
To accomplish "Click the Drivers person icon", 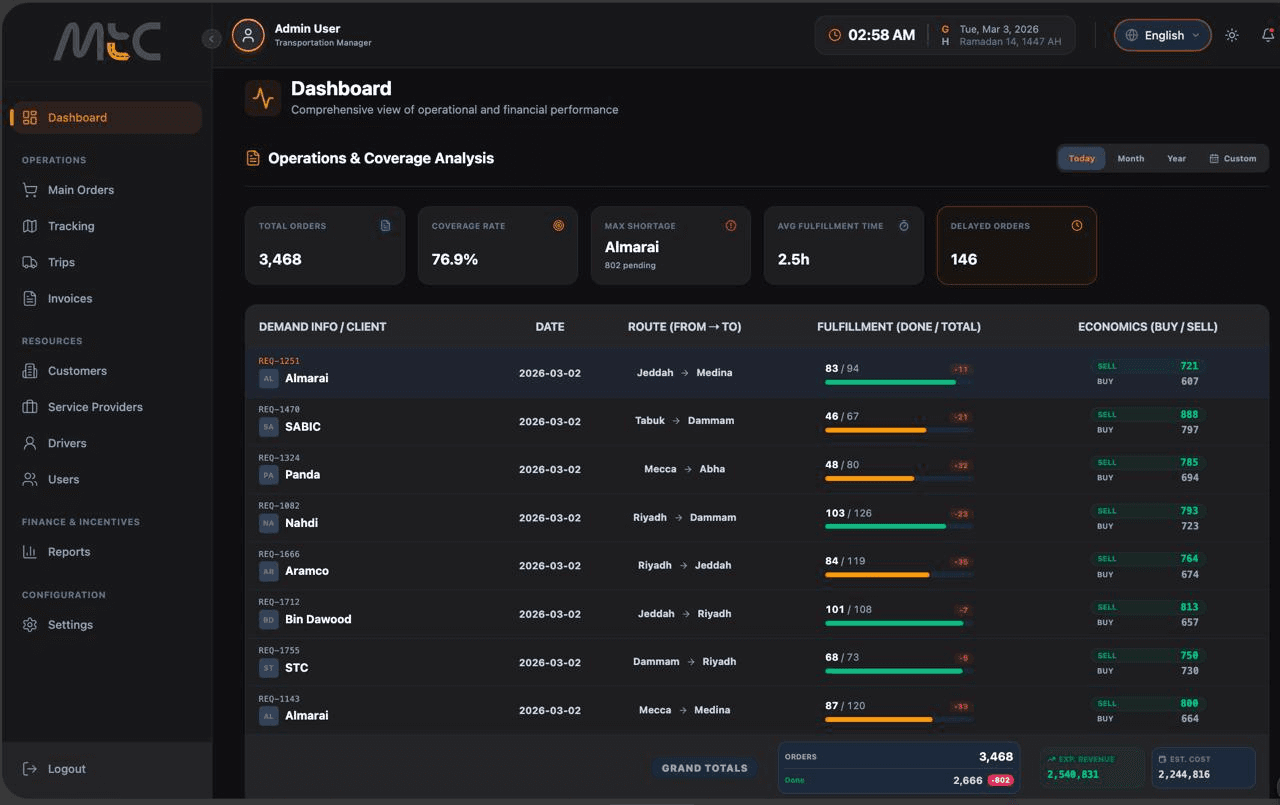I will (30, 443).
